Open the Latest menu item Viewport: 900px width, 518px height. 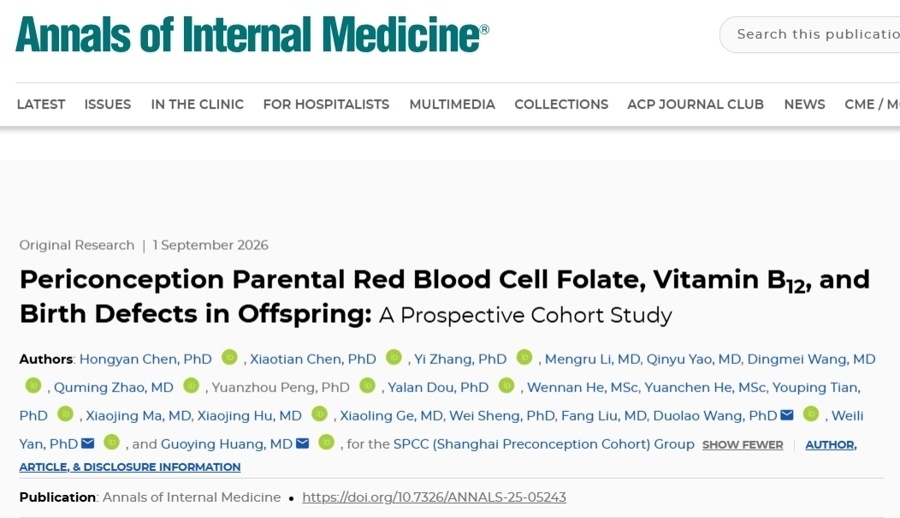pyautogui.click(x=41, y=104)
